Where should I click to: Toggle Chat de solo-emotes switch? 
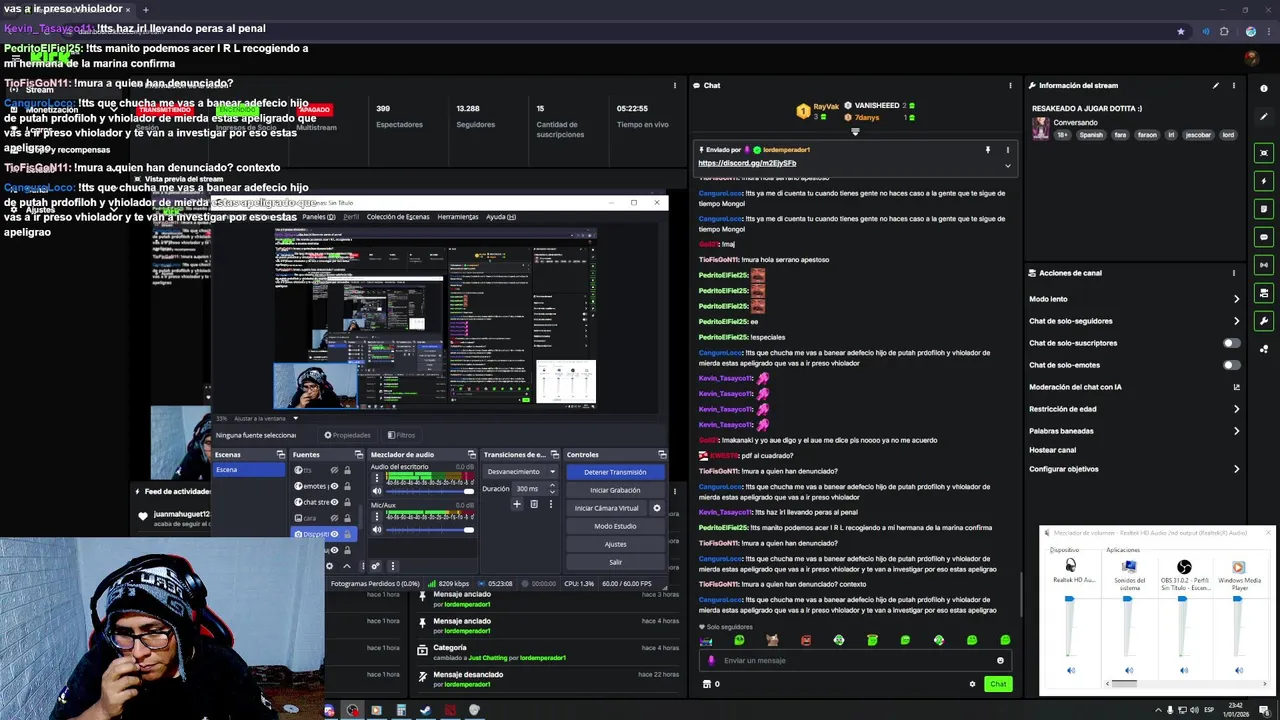(x=1231, y=365)
